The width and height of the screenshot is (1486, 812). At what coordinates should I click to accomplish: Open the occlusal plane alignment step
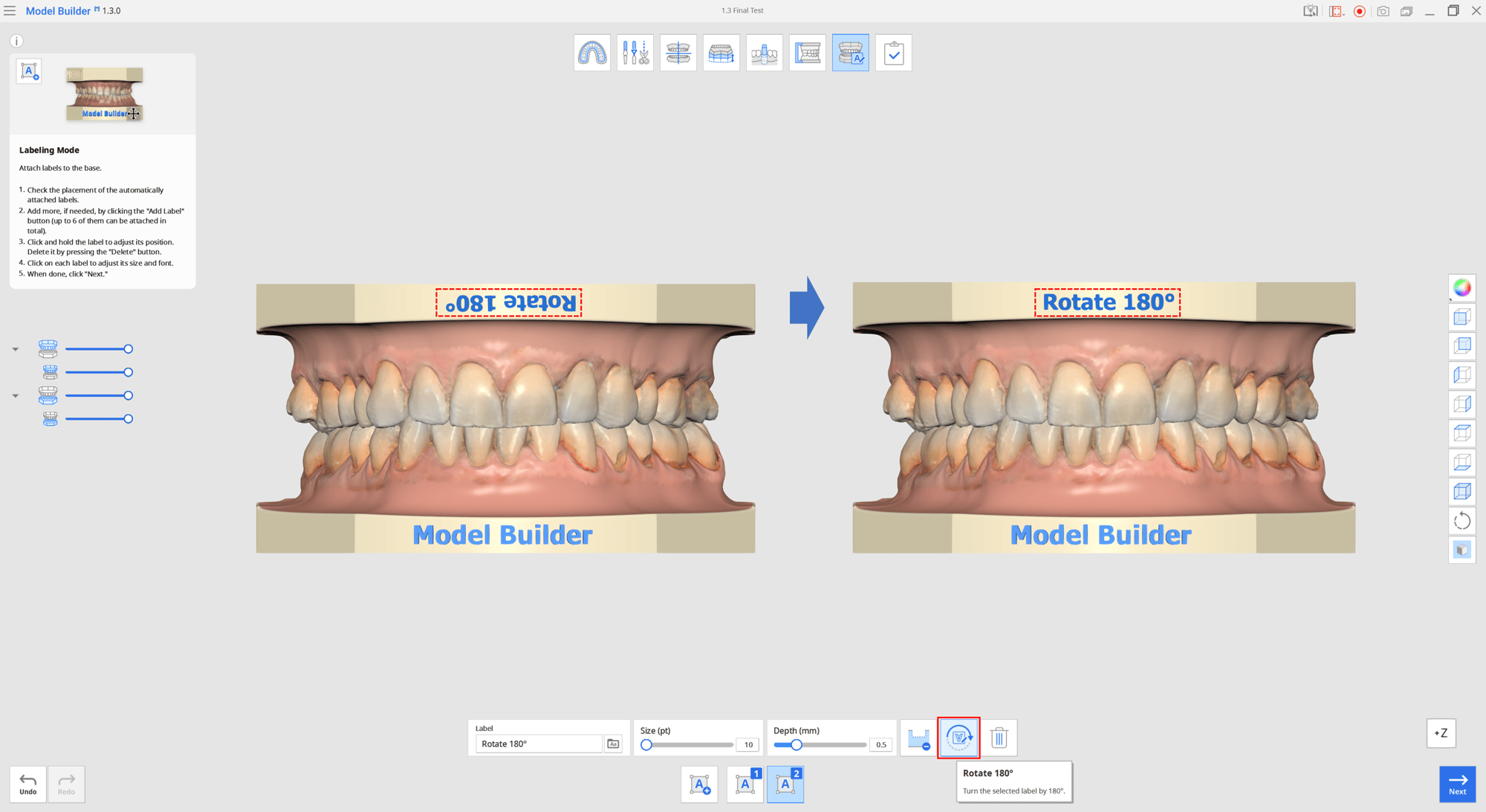pos(678,53)
